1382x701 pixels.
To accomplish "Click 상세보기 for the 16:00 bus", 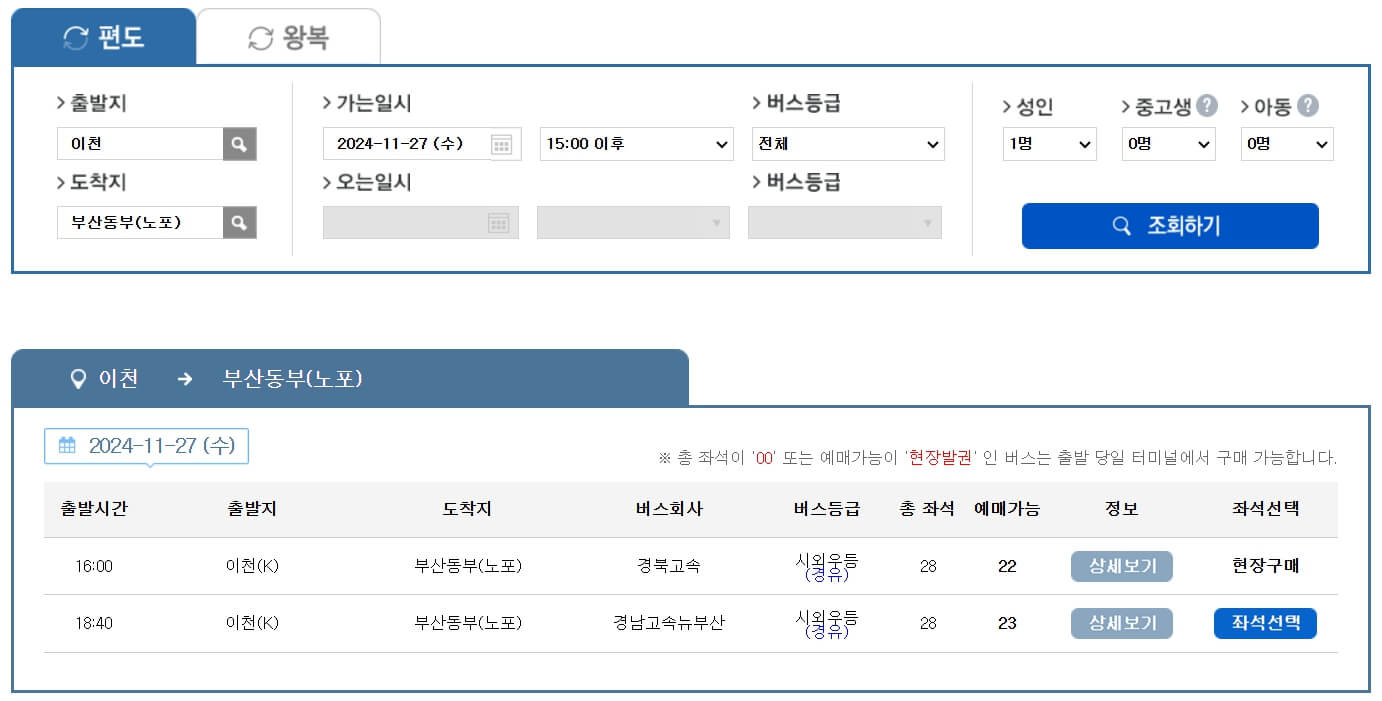I will click(x=1122, y=566).
